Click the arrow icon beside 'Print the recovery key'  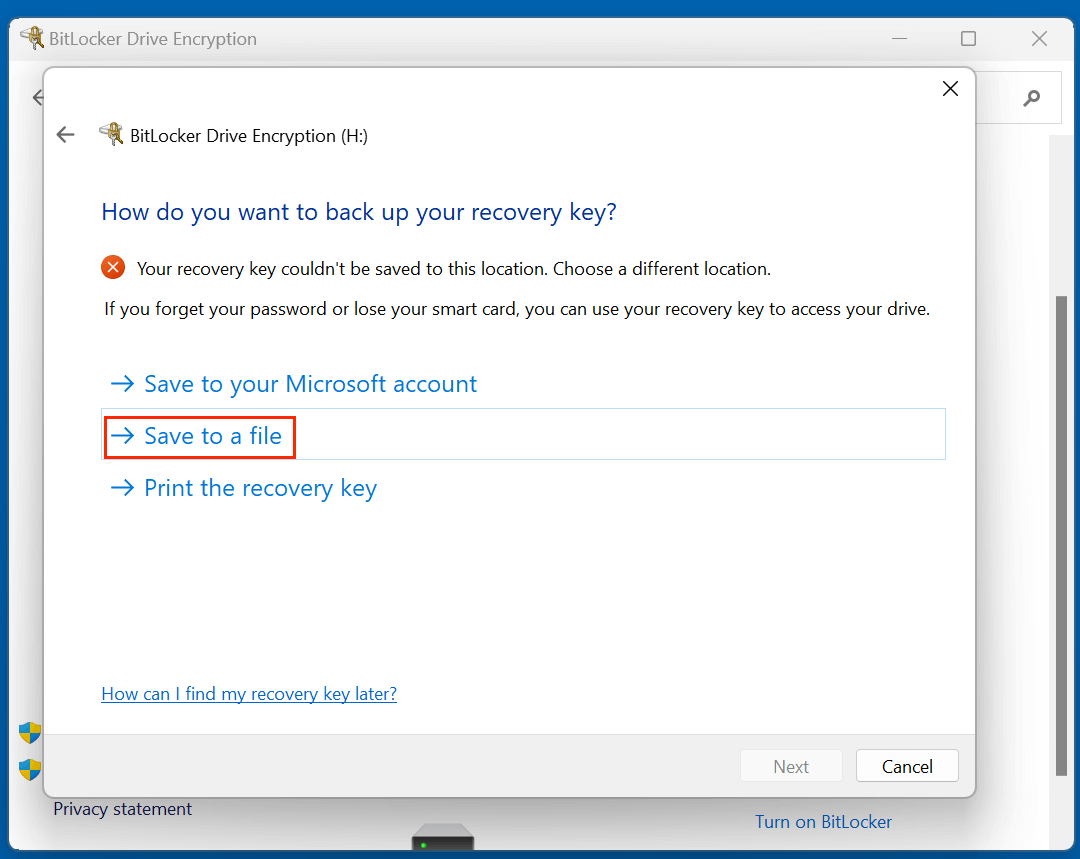coord(121,488)
